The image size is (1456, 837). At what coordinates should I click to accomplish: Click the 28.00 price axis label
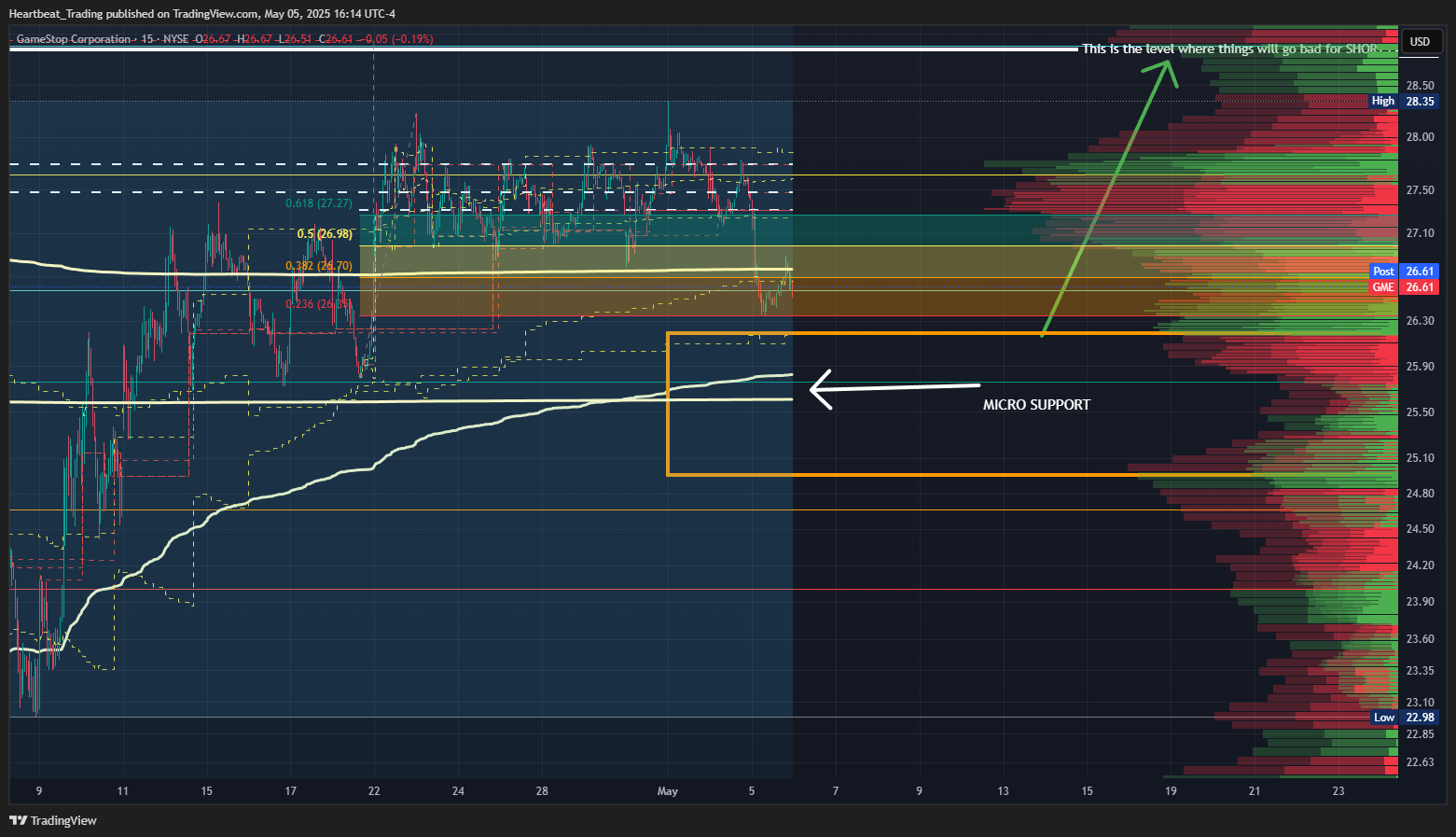1420,137
